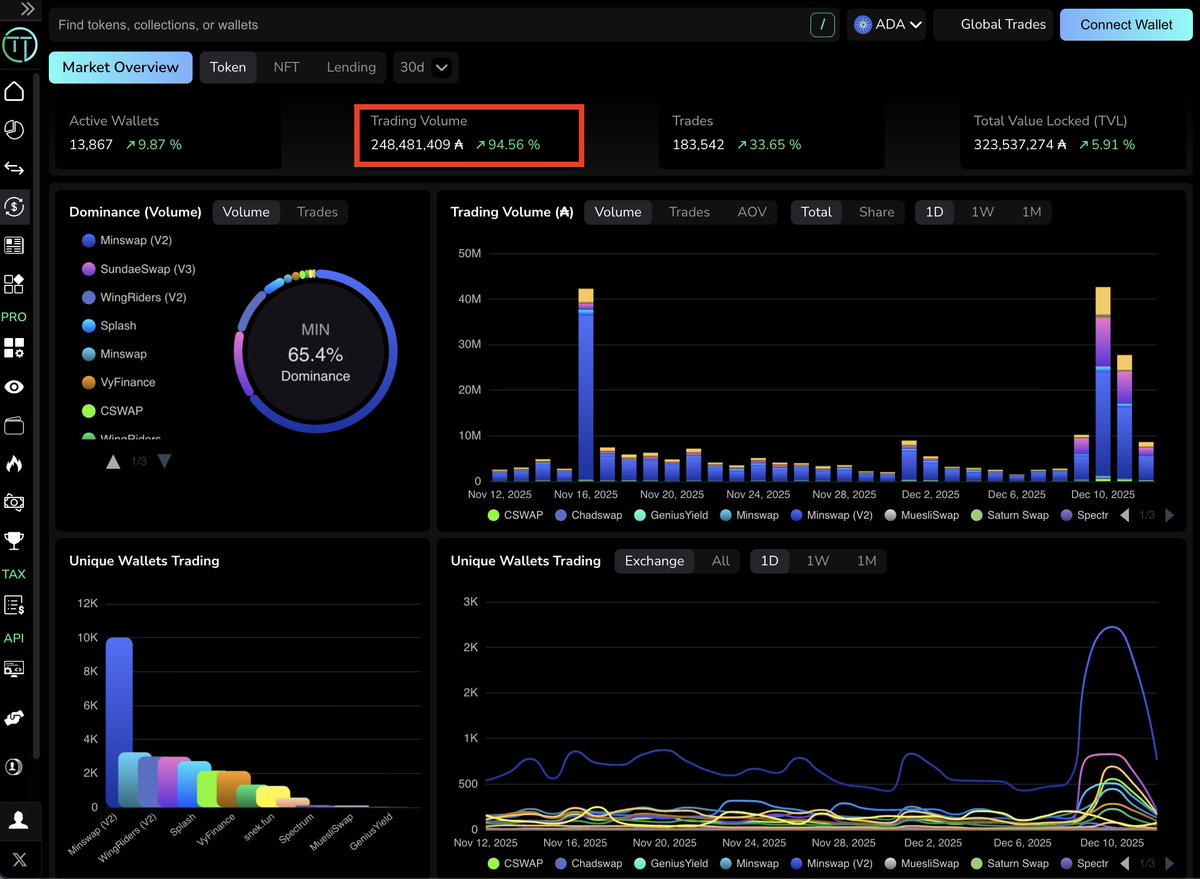1200x879 pixels.
Task: Open the dollar list icon in sidebar
Action: [14, 605]
